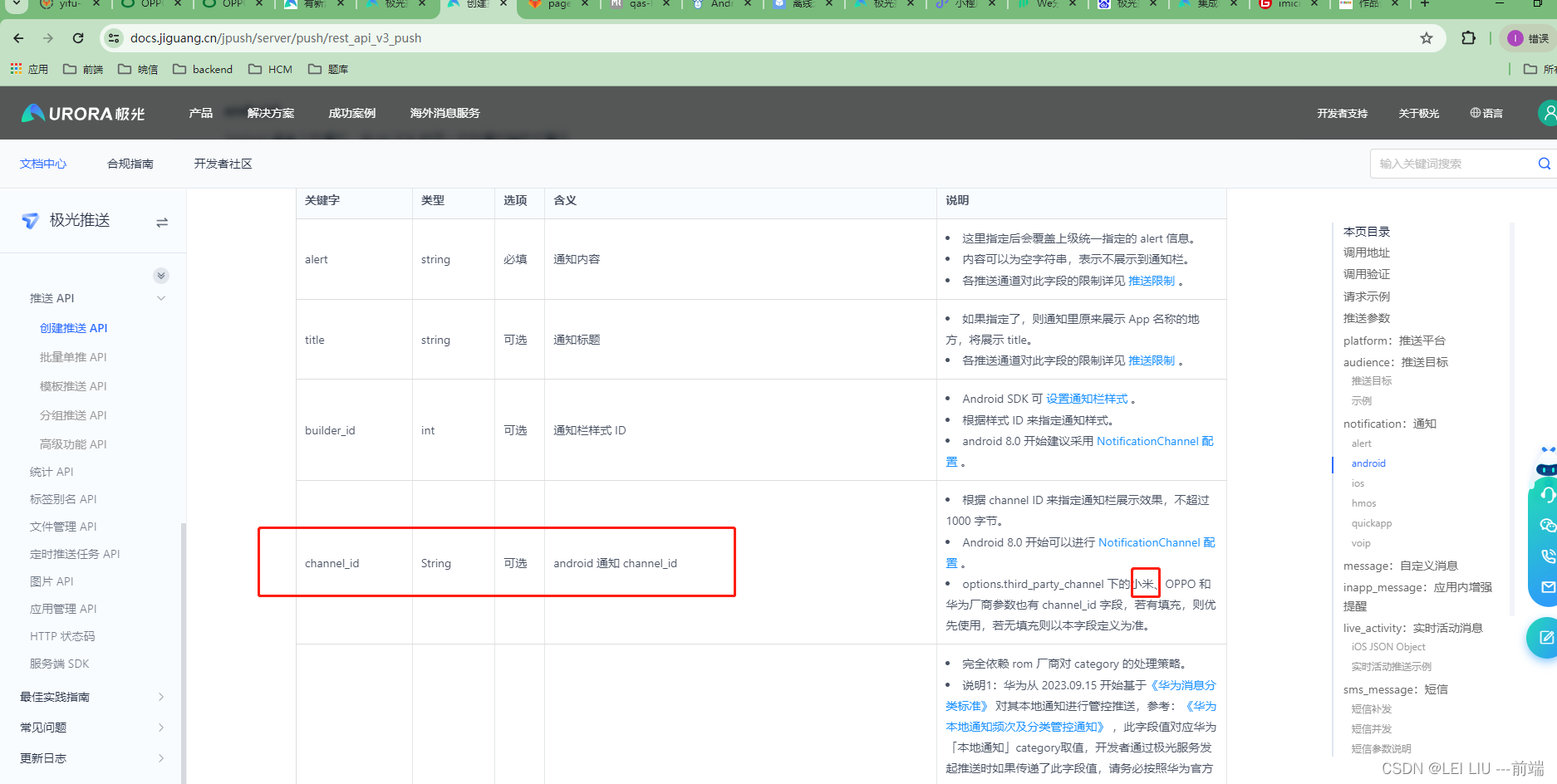The height and width of the screenshot is (784, 1557).
Task: Open the backend bookmark folder
Action: pos(203,69)
